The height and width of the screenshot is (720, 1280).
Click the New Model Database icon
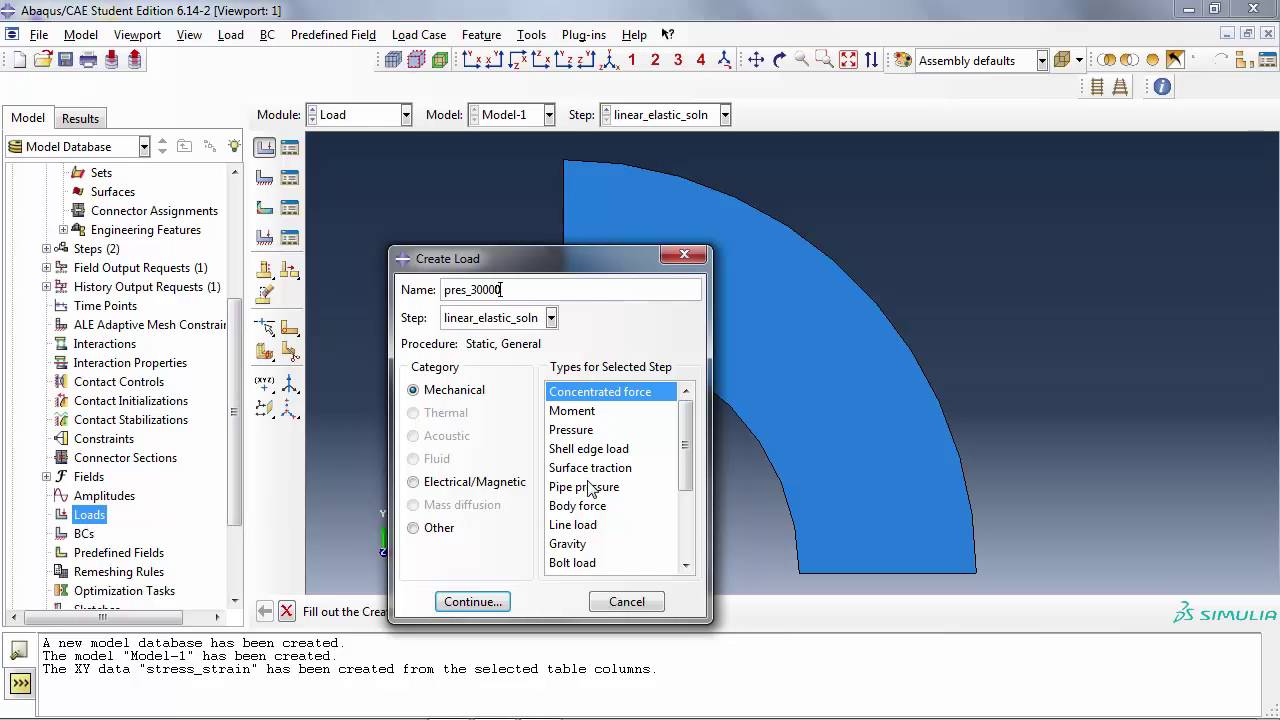[x=20, y=60]
